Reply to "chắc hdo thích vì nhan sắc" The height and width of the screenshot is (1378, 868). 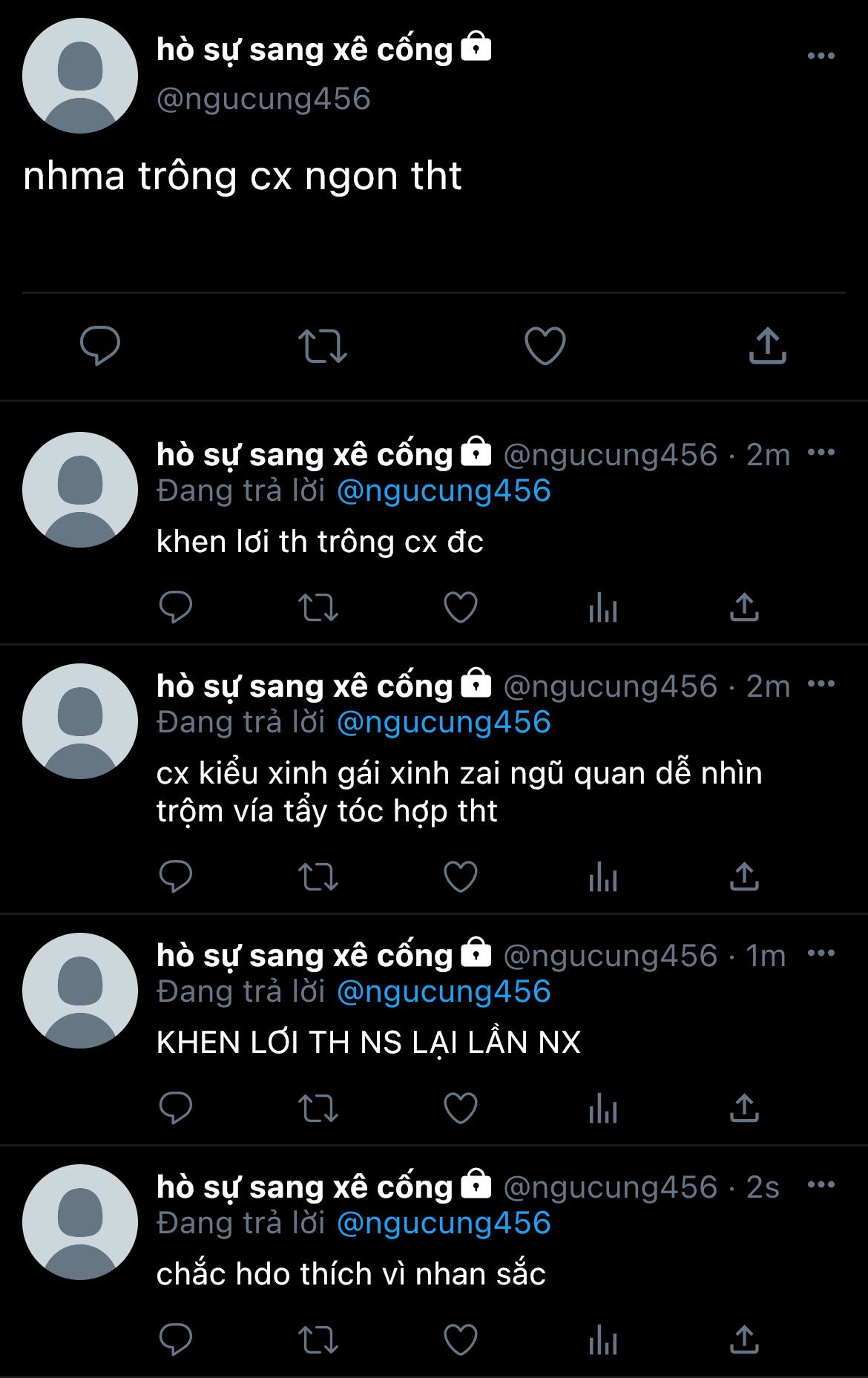tap(176, 1339)
